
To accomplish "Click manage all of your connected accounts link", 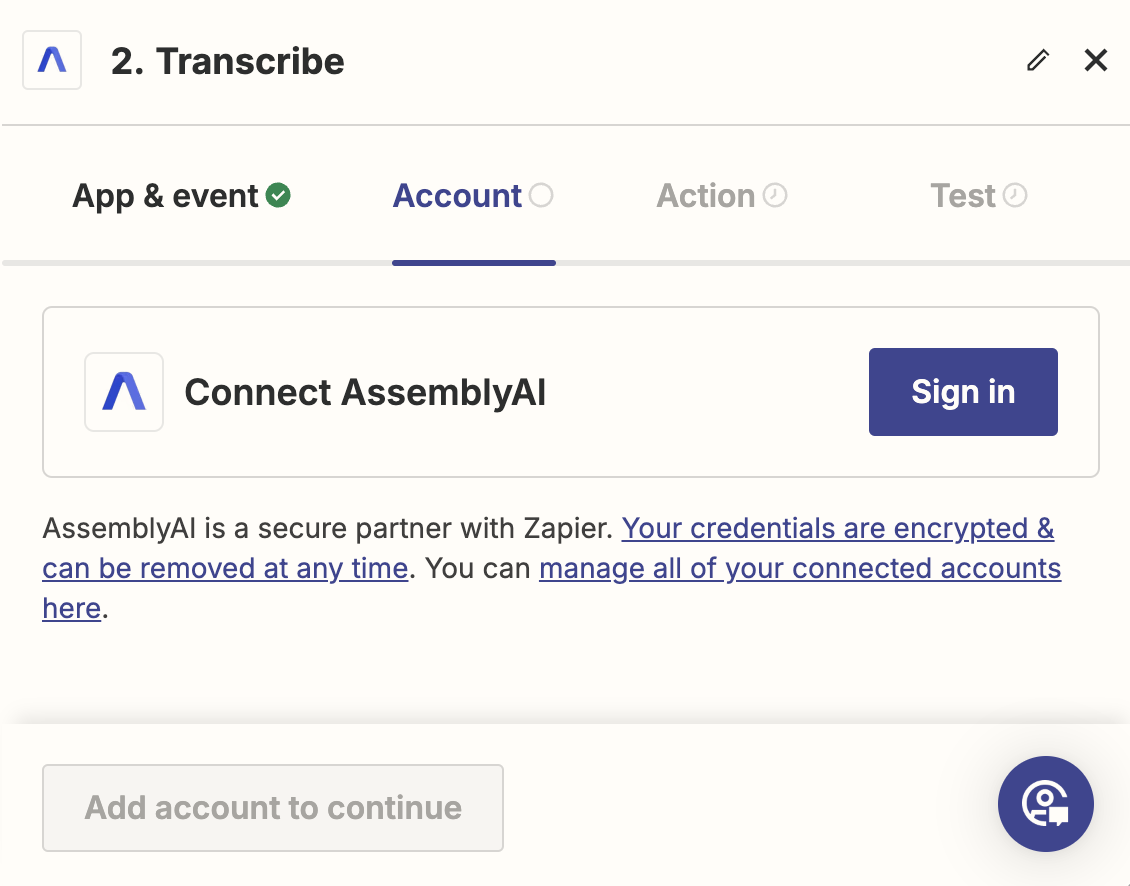I will click(x=800, y=568).
